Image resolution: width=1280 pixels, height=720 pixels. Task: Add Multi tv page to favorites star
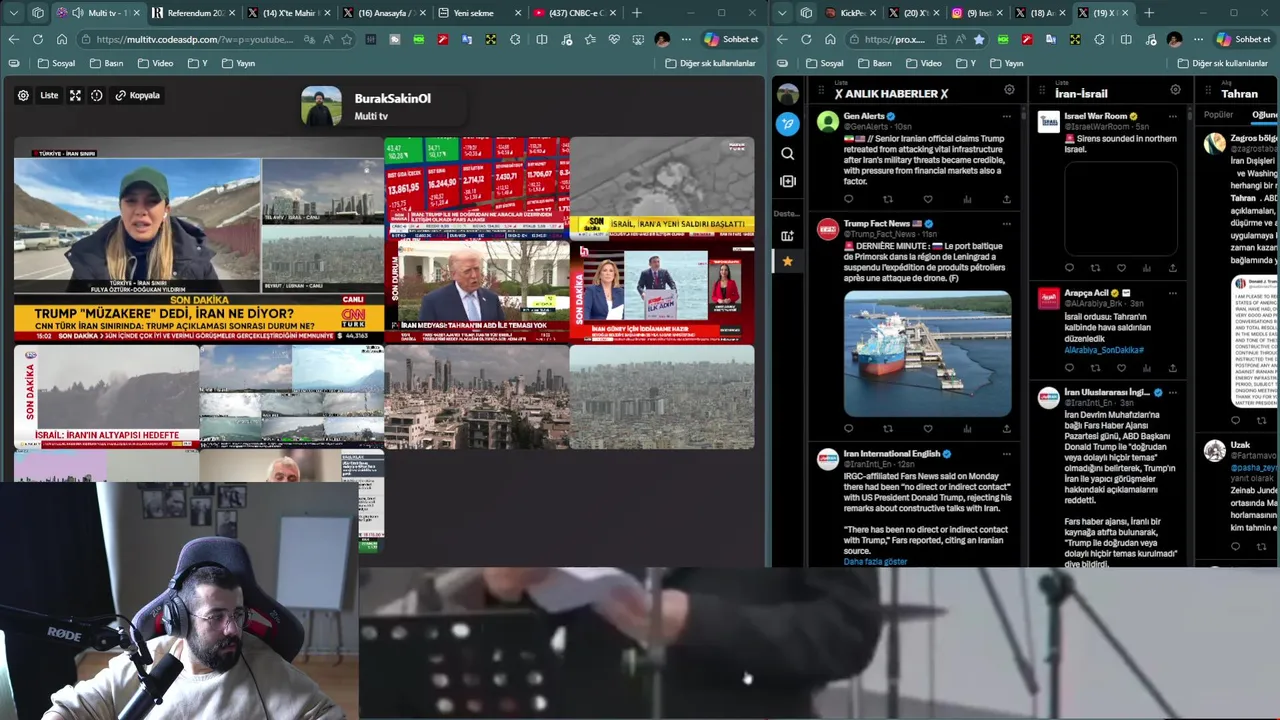(347, 39)
